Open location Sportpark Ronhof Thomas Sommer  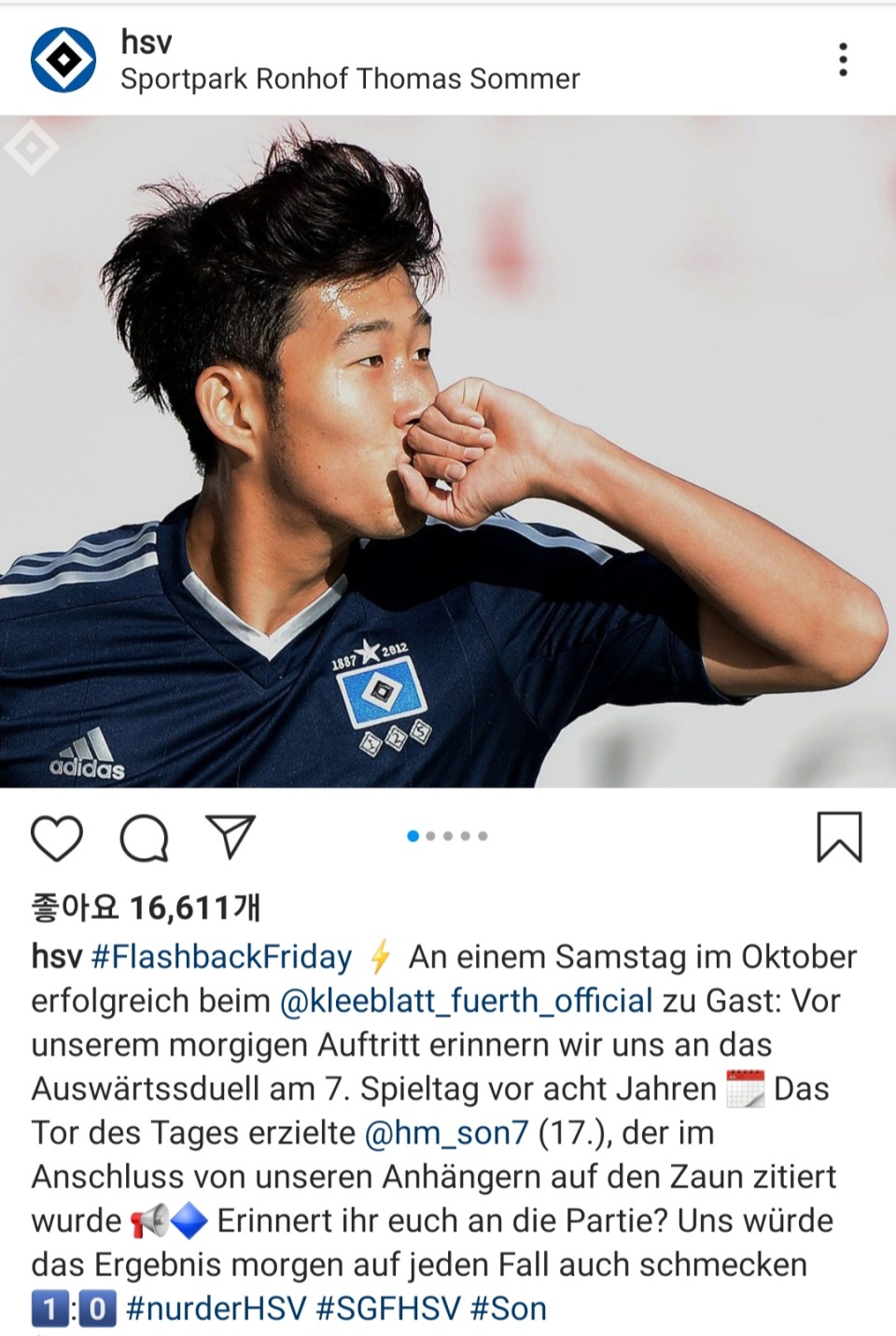click(350, 79)
